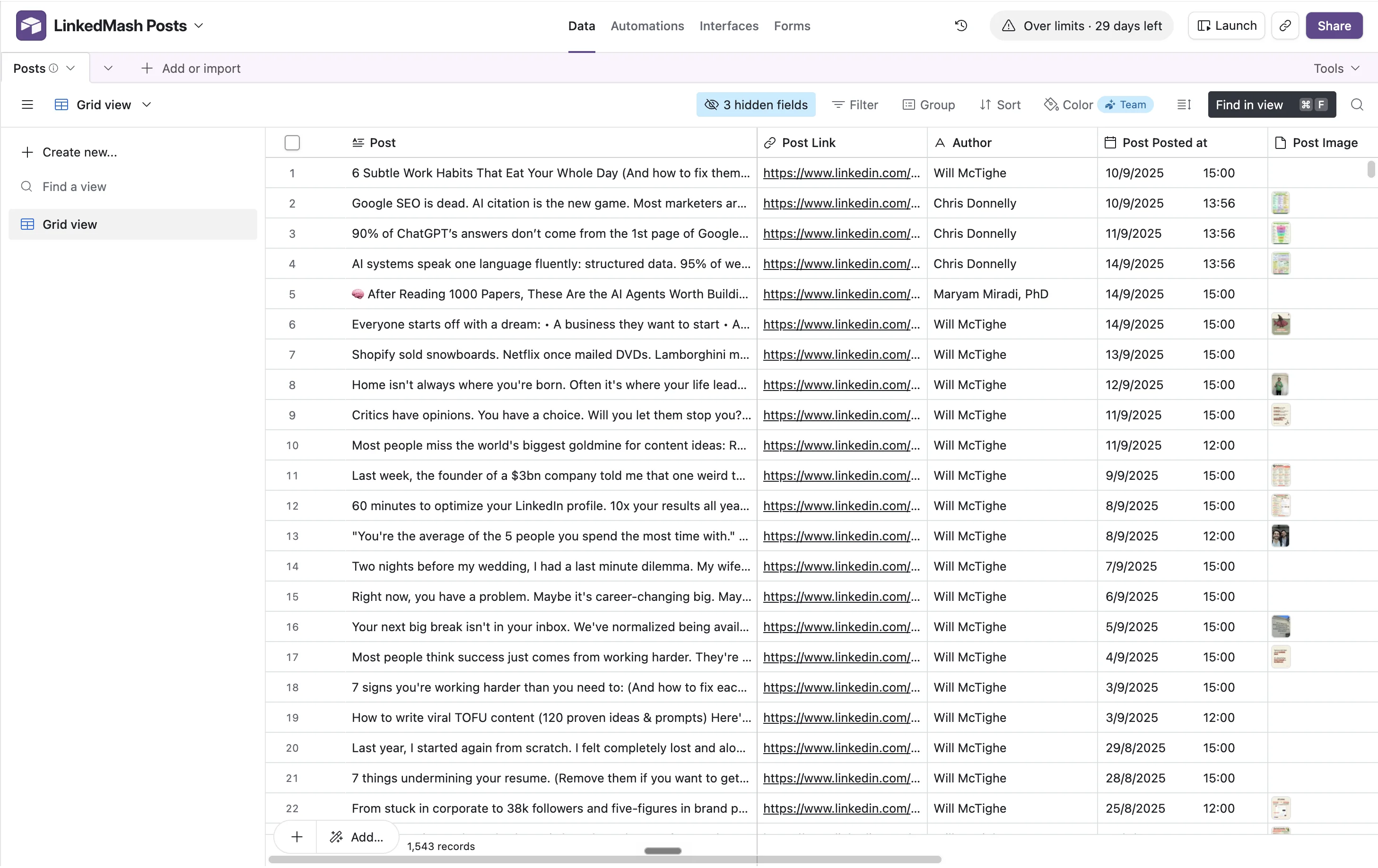Select Grid view in the sidebar
The image size is (1378, 868).
click(133, 224)
